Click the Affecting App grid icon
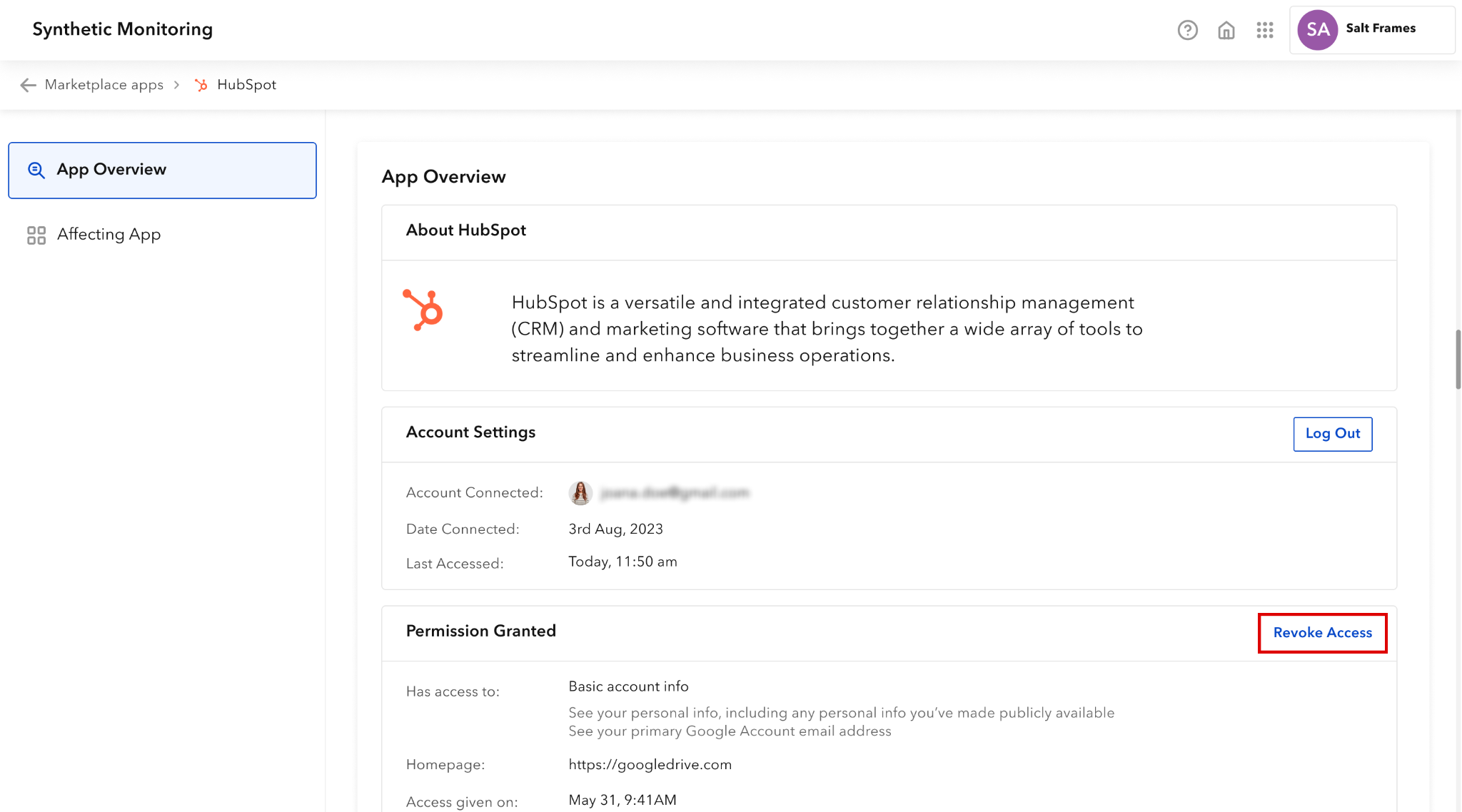 tap(36, 235)
